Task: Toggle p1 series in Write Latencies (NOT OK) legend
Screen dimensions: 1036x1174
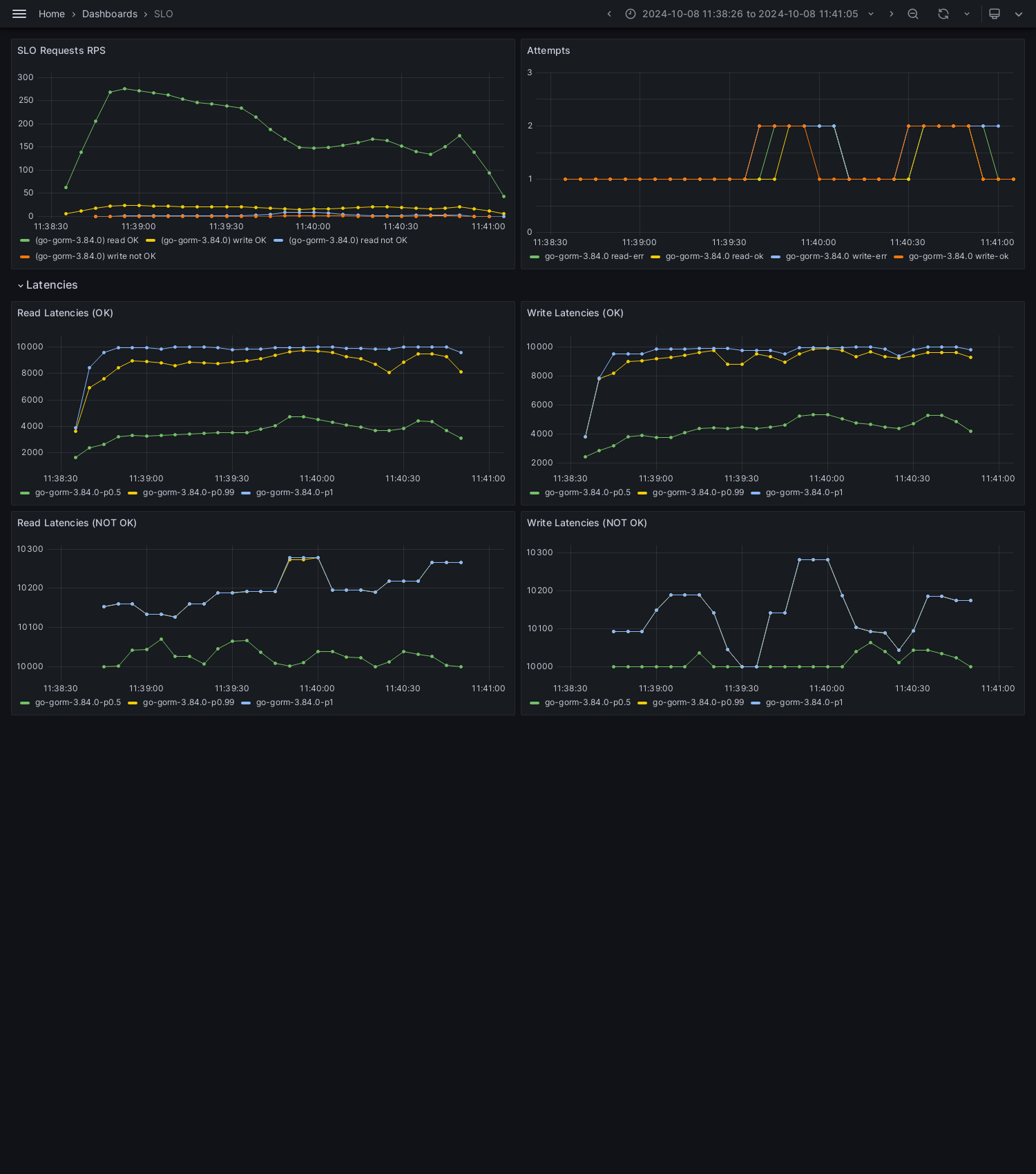Action: click(805, 702)
